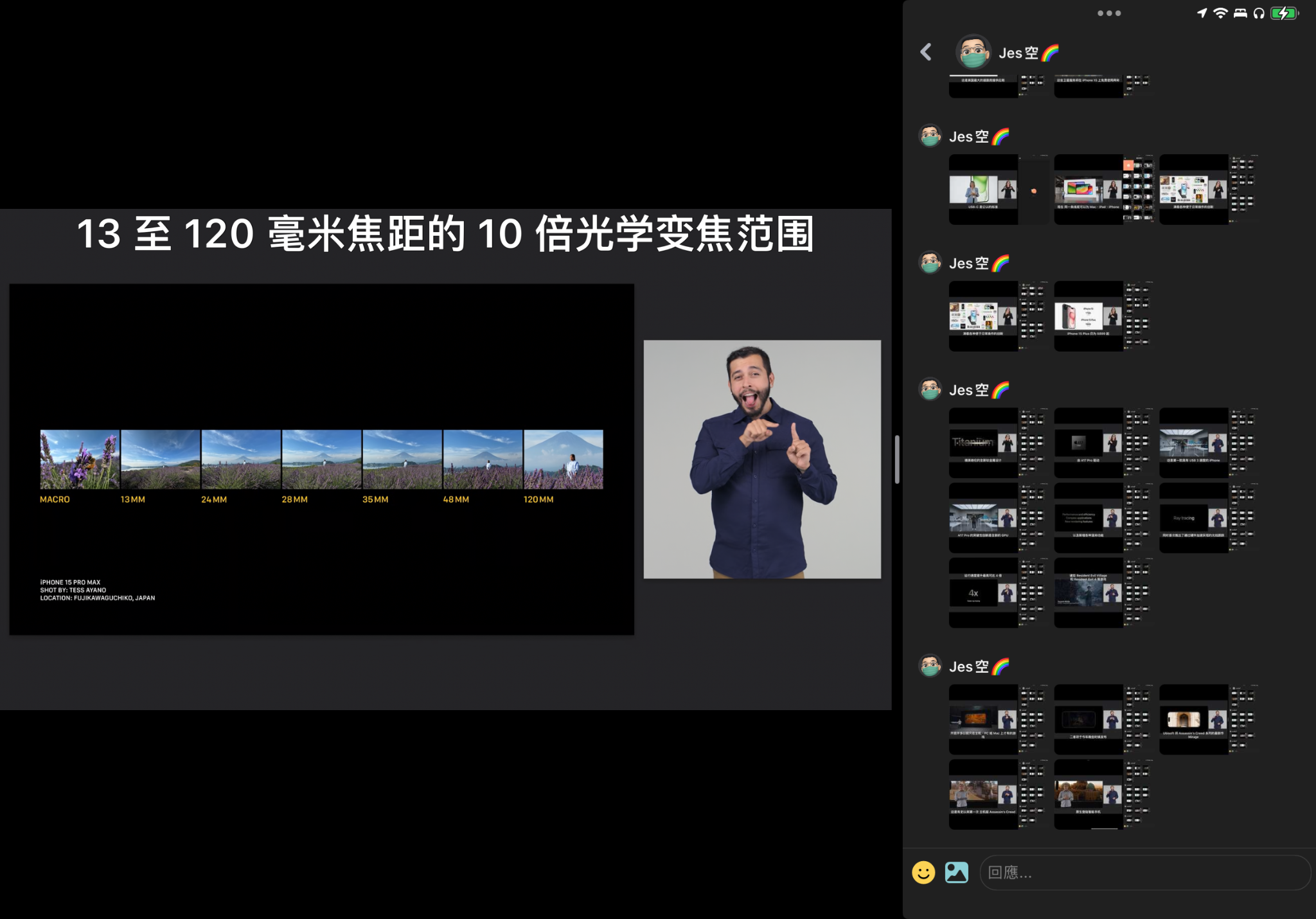Viewport: 1316px width, 919px height.
Task: Click the split view divider handle
Action: coord(897,459)
